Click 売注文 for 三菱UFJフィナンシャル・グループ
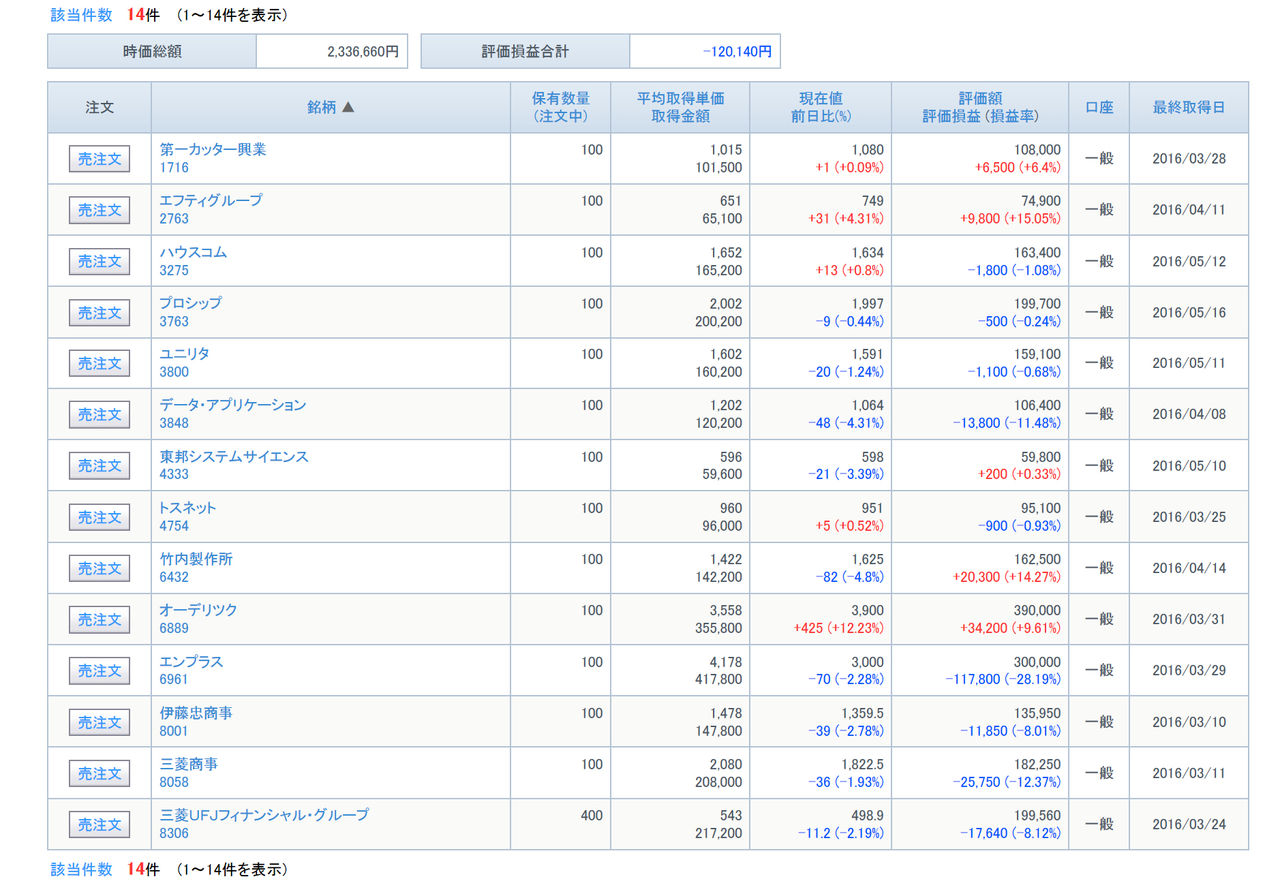1280x894 pixels. pos(99,825)
